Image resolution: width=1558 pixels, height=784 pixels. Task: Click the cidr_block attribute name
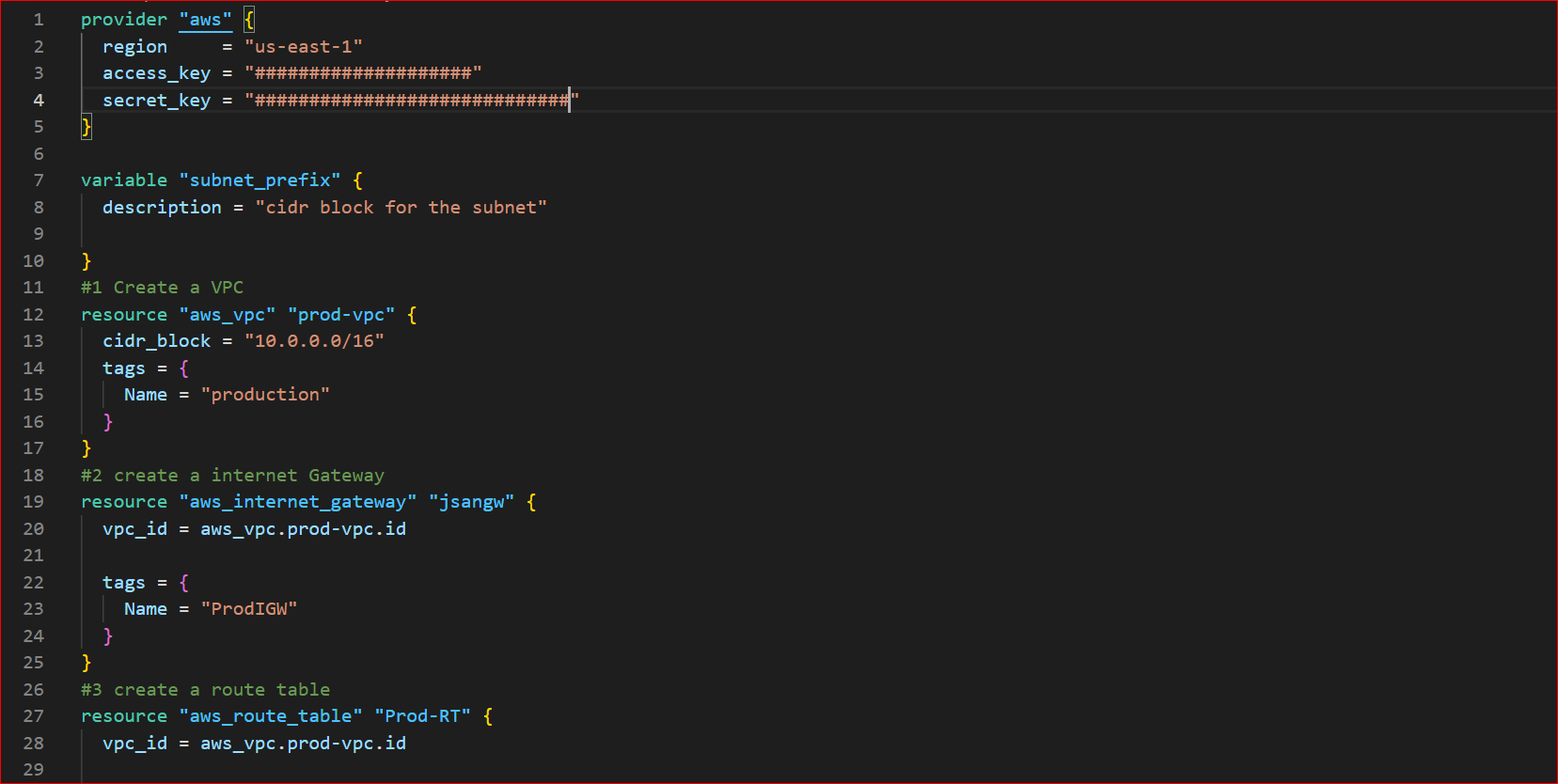coord(157,340)
